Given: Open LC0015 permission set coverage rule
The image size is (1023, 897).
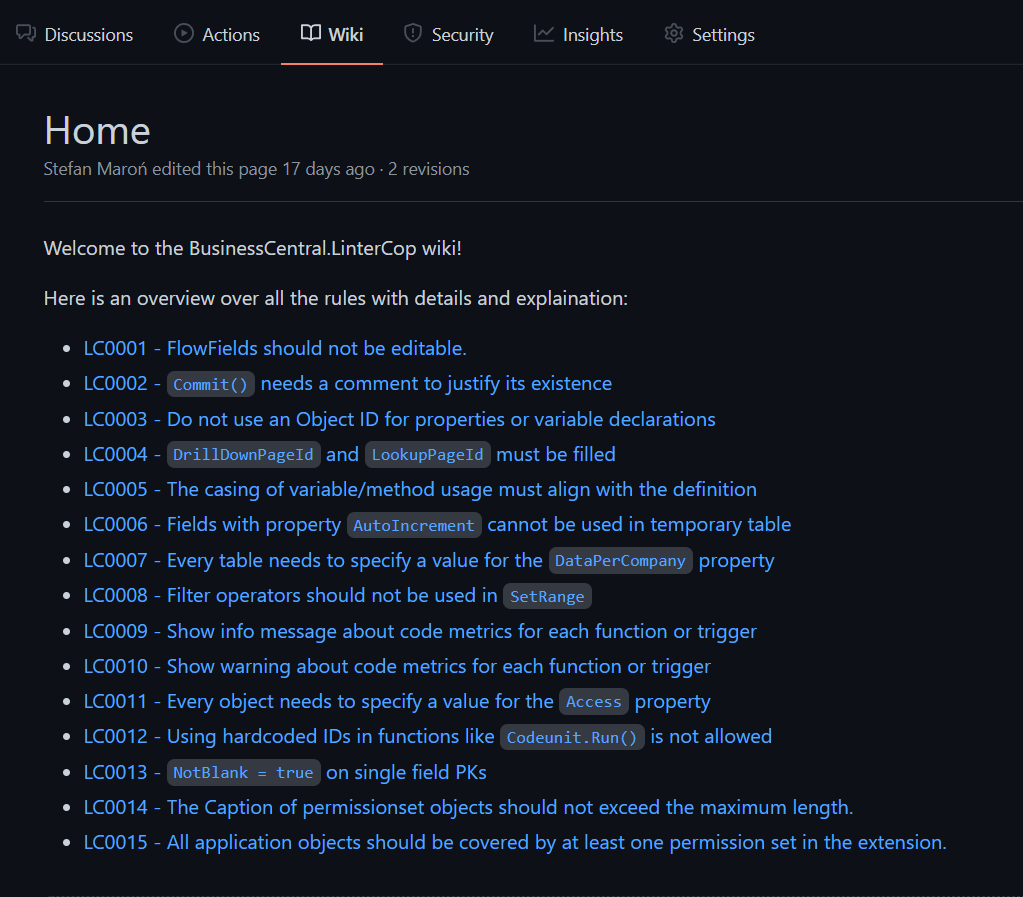Looking at the screenshot, I should pos(514,843).
